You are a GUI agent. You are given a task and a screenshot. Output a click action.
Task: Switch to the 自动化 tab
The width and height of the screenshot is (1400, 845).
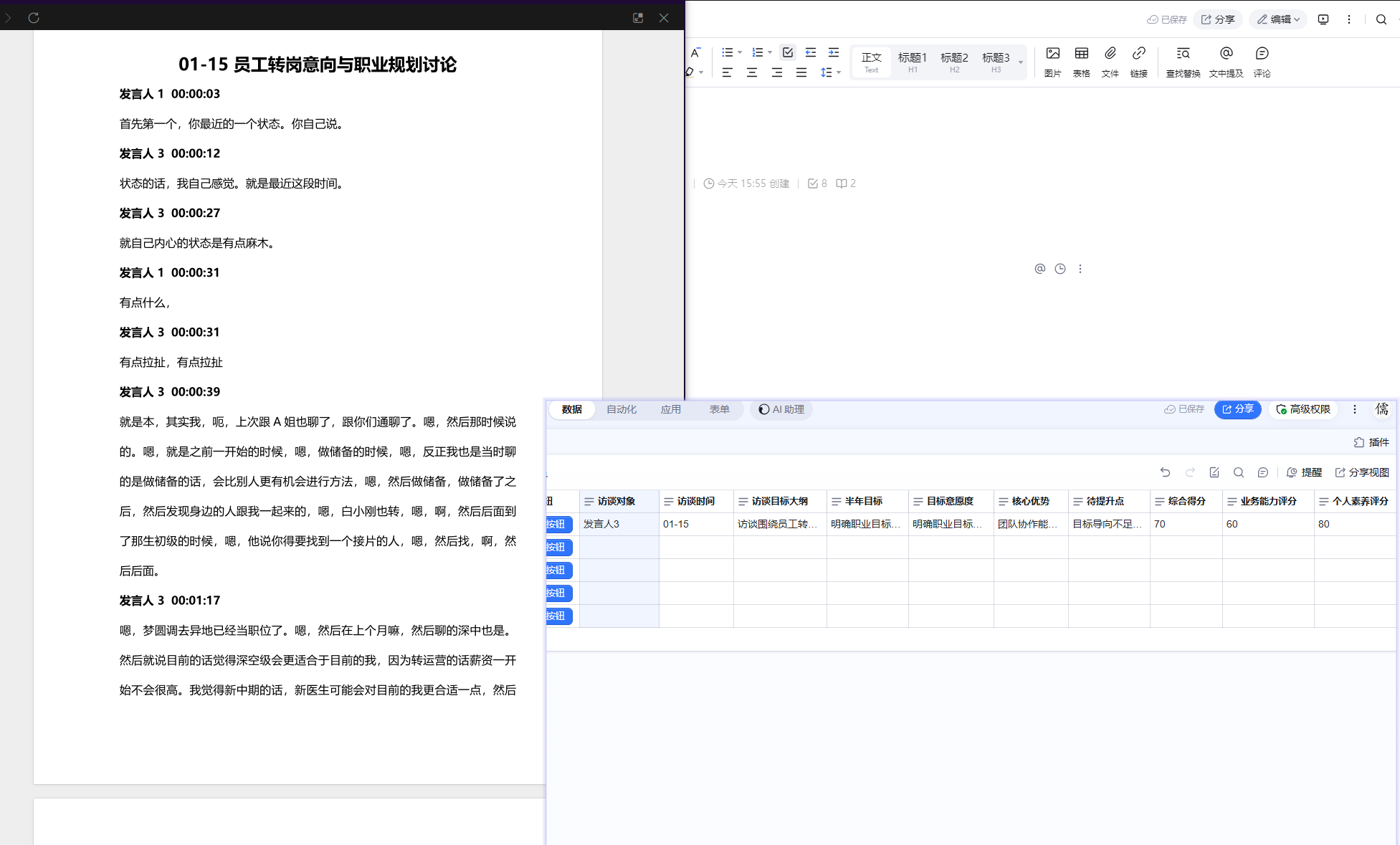pyautogui.click(x=621, y=409)
